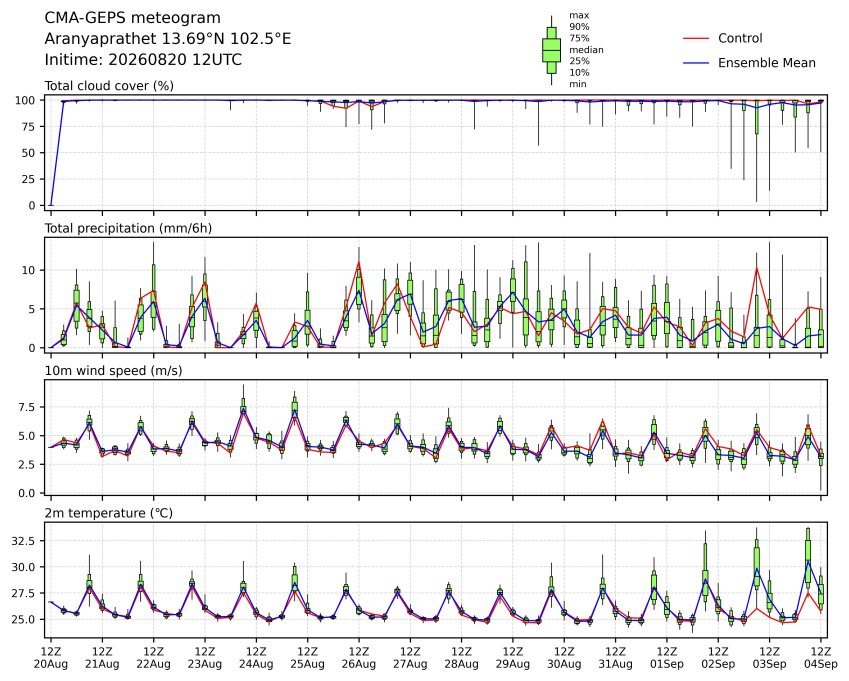Screen dimensions: 849x681
Task: Click the '75%' percentile legend label
Action: (579, 38)
